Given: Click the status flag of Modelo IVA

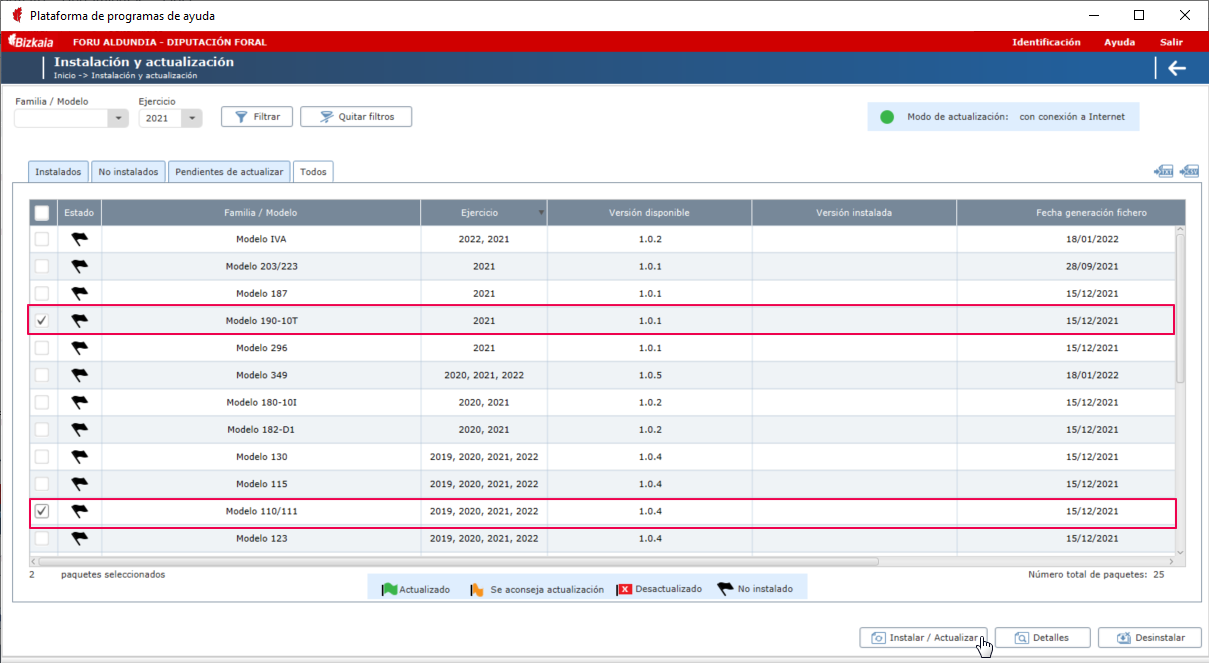Looking at the screenshot, I should coord(80,239).
